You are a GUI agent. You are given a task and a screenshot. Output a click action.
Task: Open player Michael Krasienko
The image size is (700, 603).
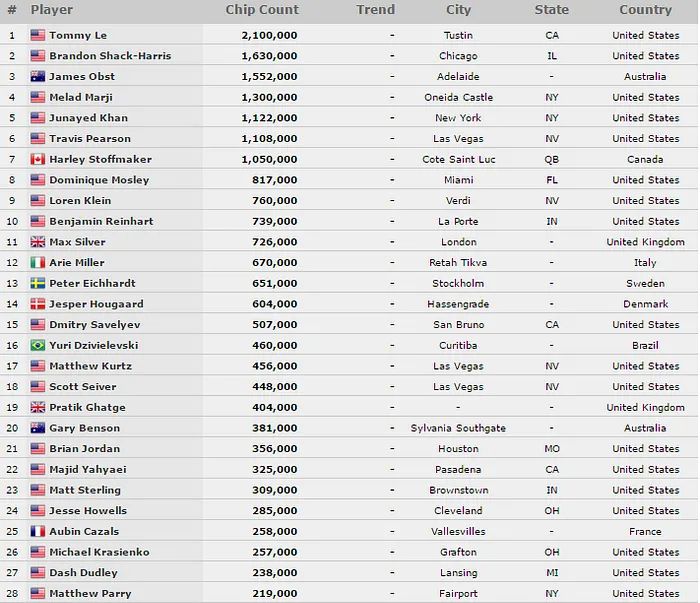tap(100, 552)
